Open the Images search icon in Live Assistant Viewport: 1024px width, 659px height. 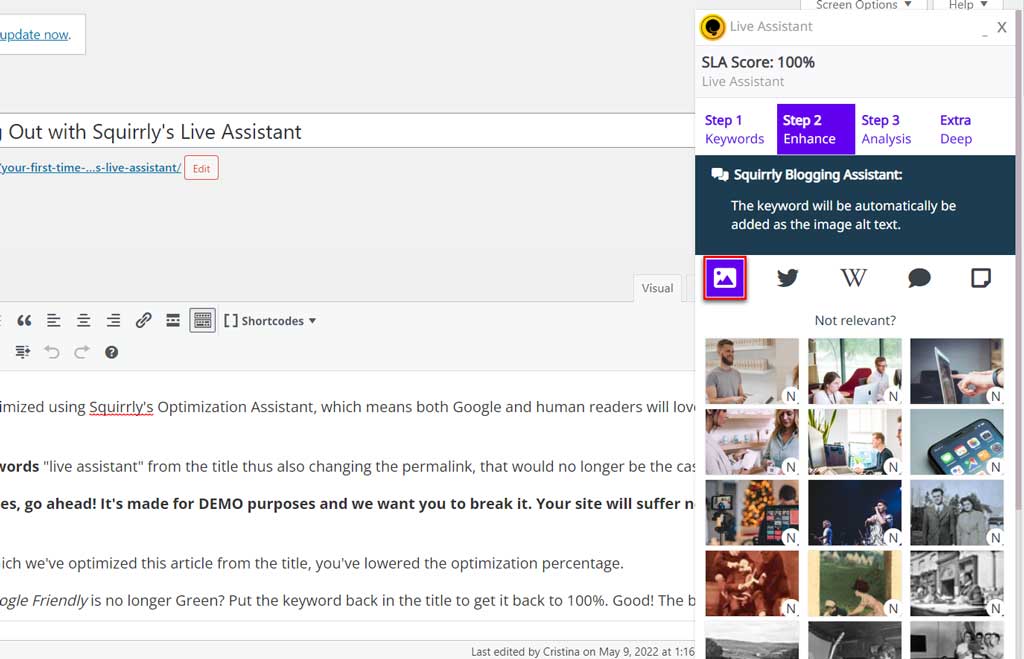pos(725,278)
